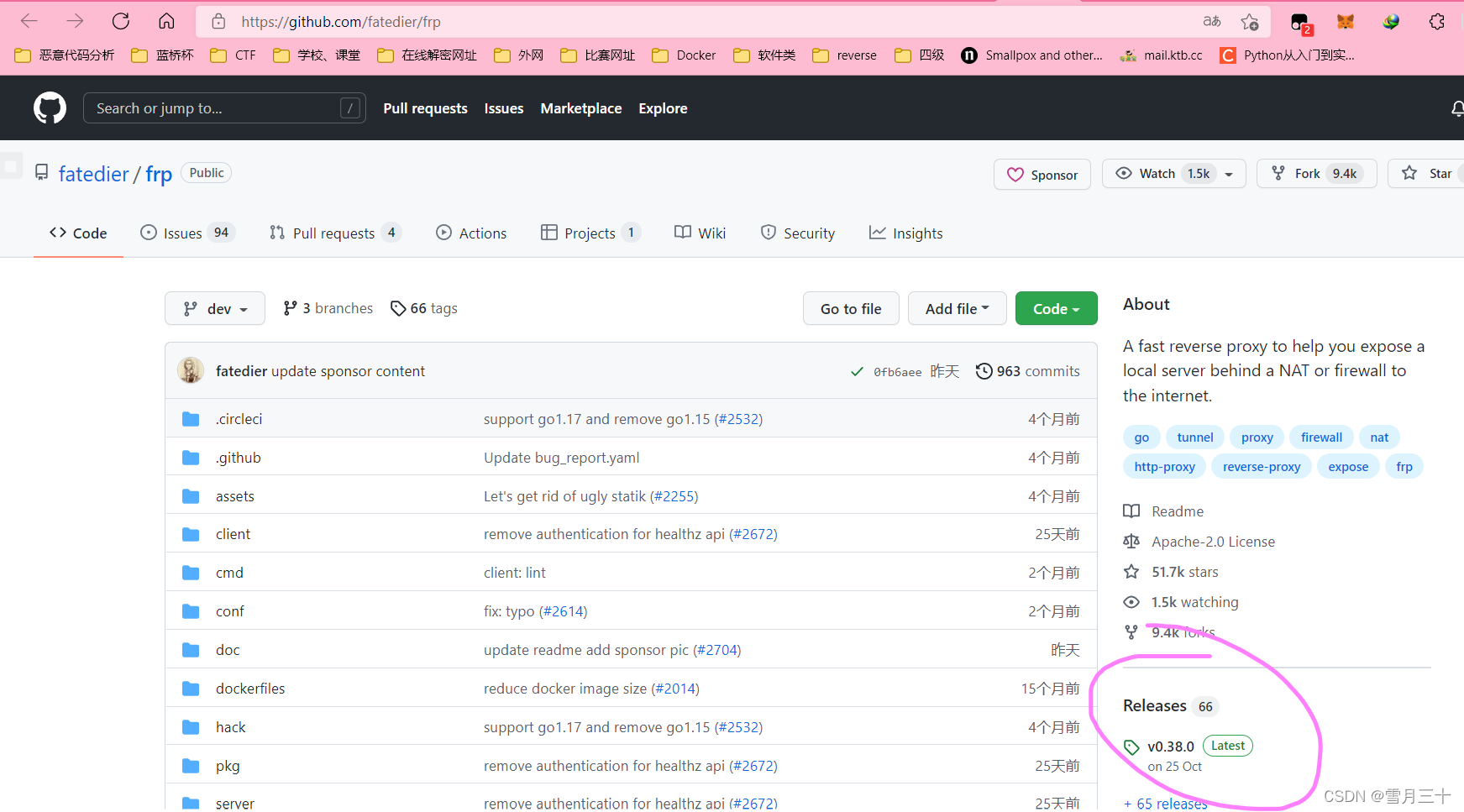1464x812 pixels.
Task: Fork the repository
Action: point(1316,174)
